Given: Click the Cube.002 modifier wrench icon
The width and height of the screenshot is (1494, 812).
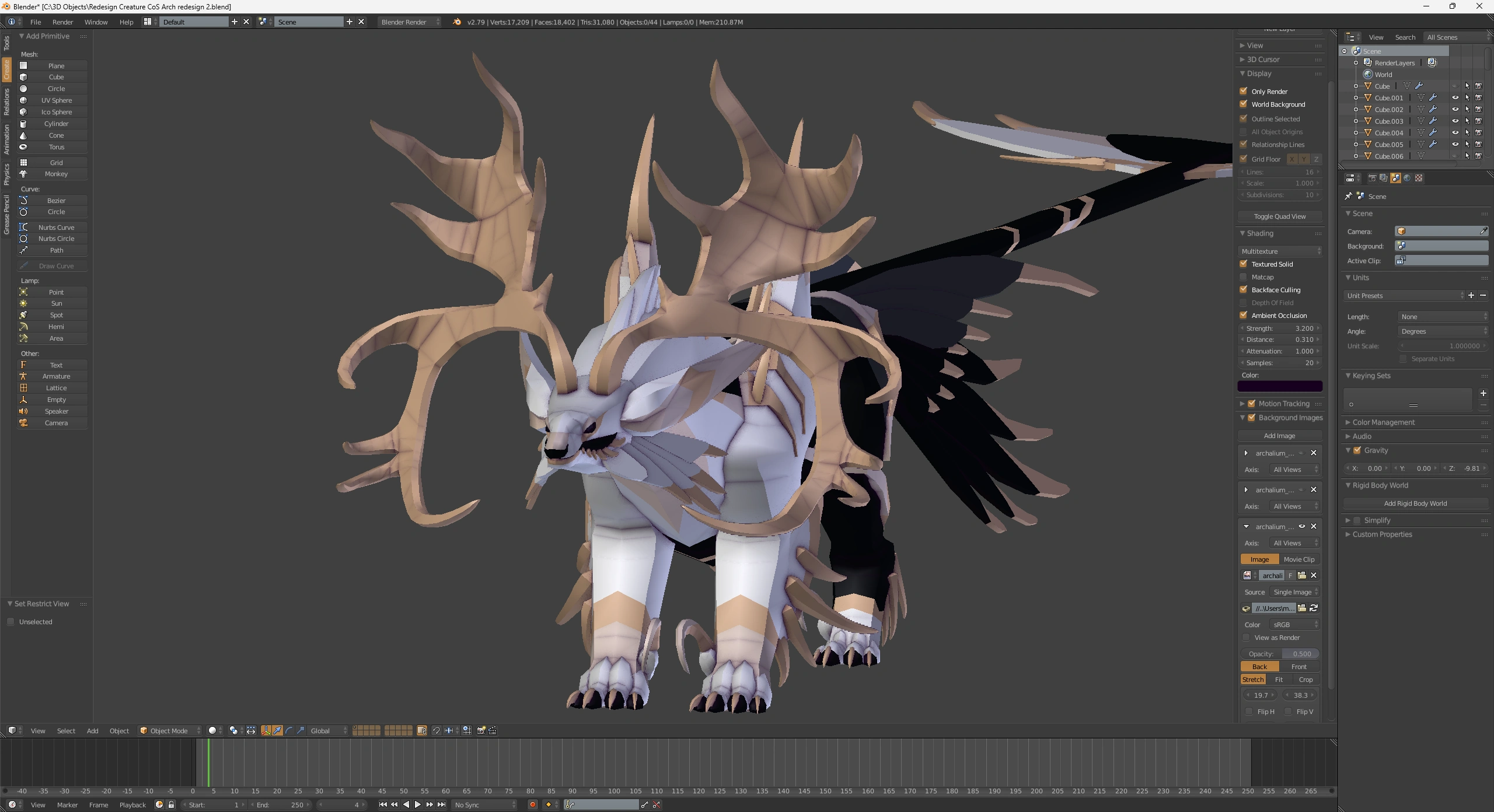Looking at the screenshot, I should [x=1433, y=110].
